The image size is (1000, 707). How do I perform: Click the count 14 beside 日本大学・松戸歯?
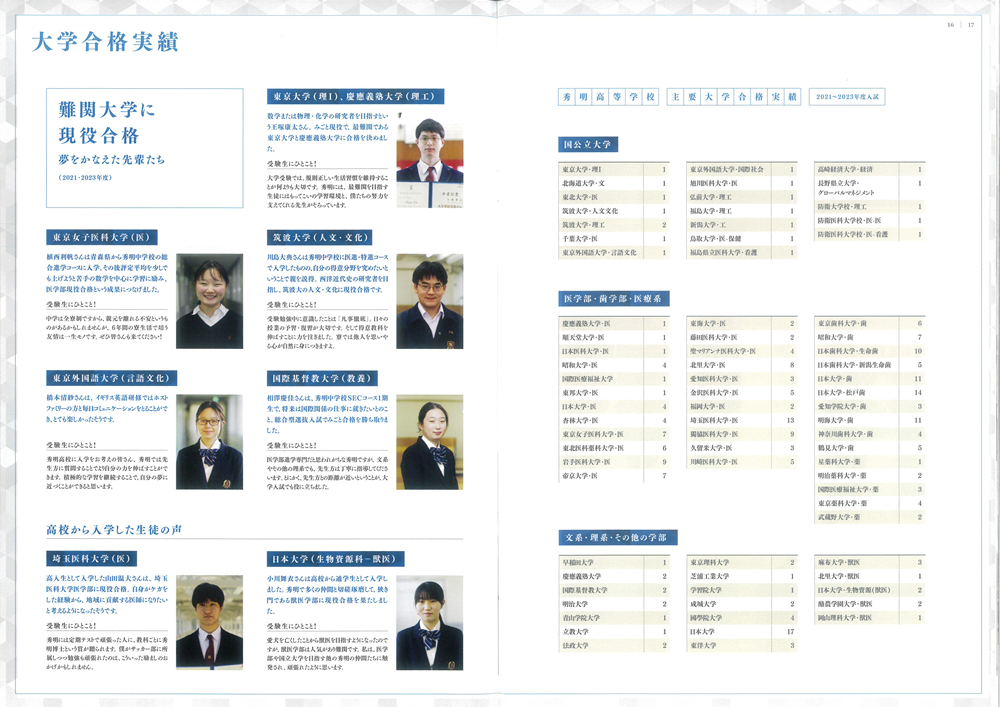click(918, 393)
